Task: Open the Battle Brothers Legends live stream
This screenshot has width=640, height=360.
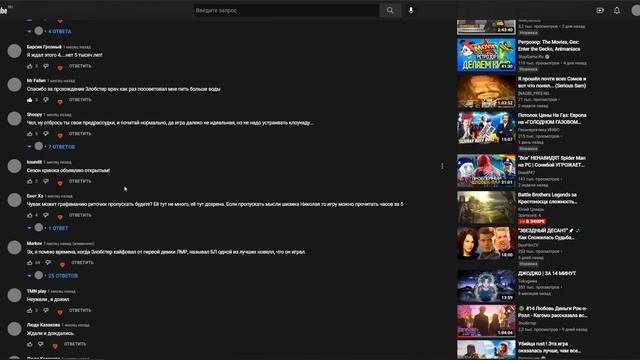Action: [x=486, y=207]
